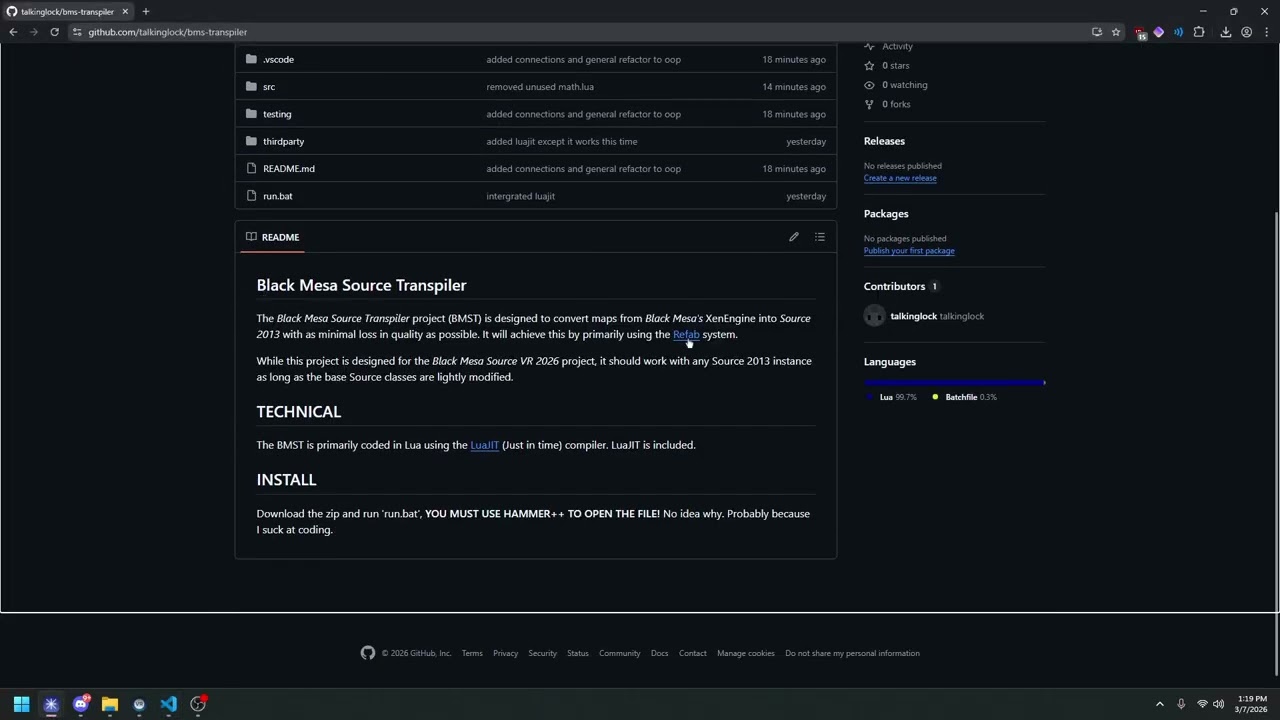Click the GitHub logo in the footer
The image size is (1280, 720).
click(x=368, y=653)
